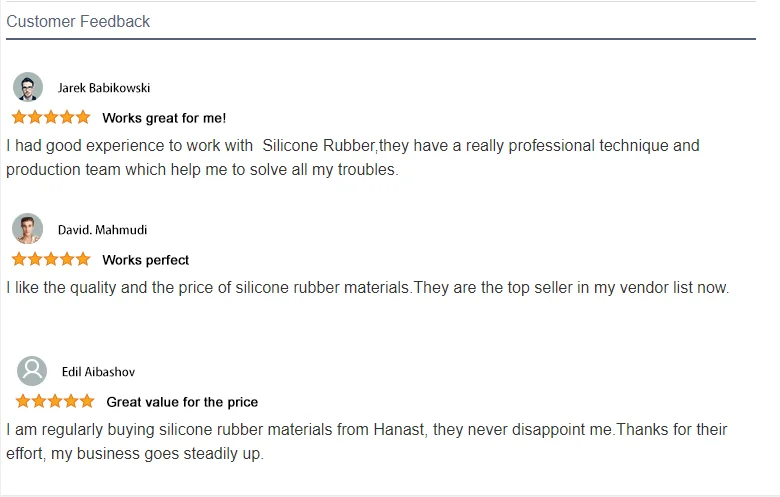Click the star rating on Jarek's review

click(x=51, y=117)
